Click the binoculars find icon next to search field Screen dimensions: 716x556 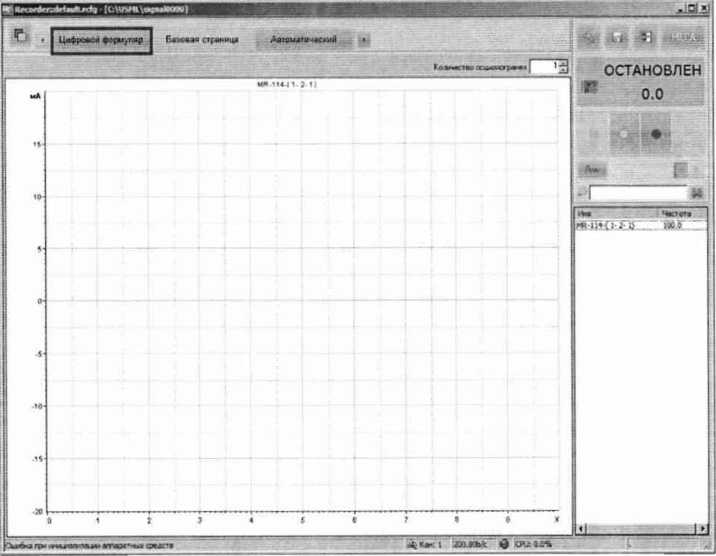[x=697, y=192]
